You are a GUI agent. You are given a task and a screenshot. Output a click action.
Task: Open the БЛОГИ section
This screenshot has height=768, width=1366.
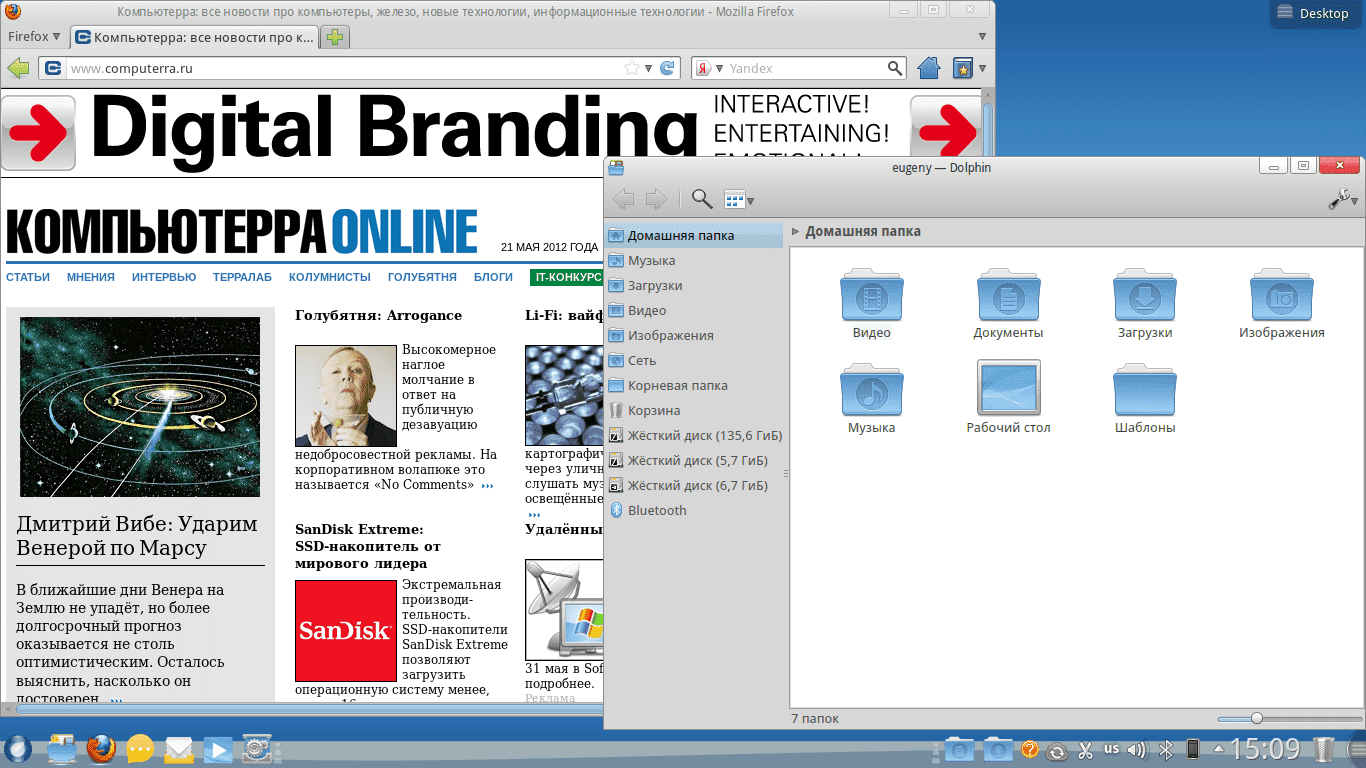[x=493, y=277]
